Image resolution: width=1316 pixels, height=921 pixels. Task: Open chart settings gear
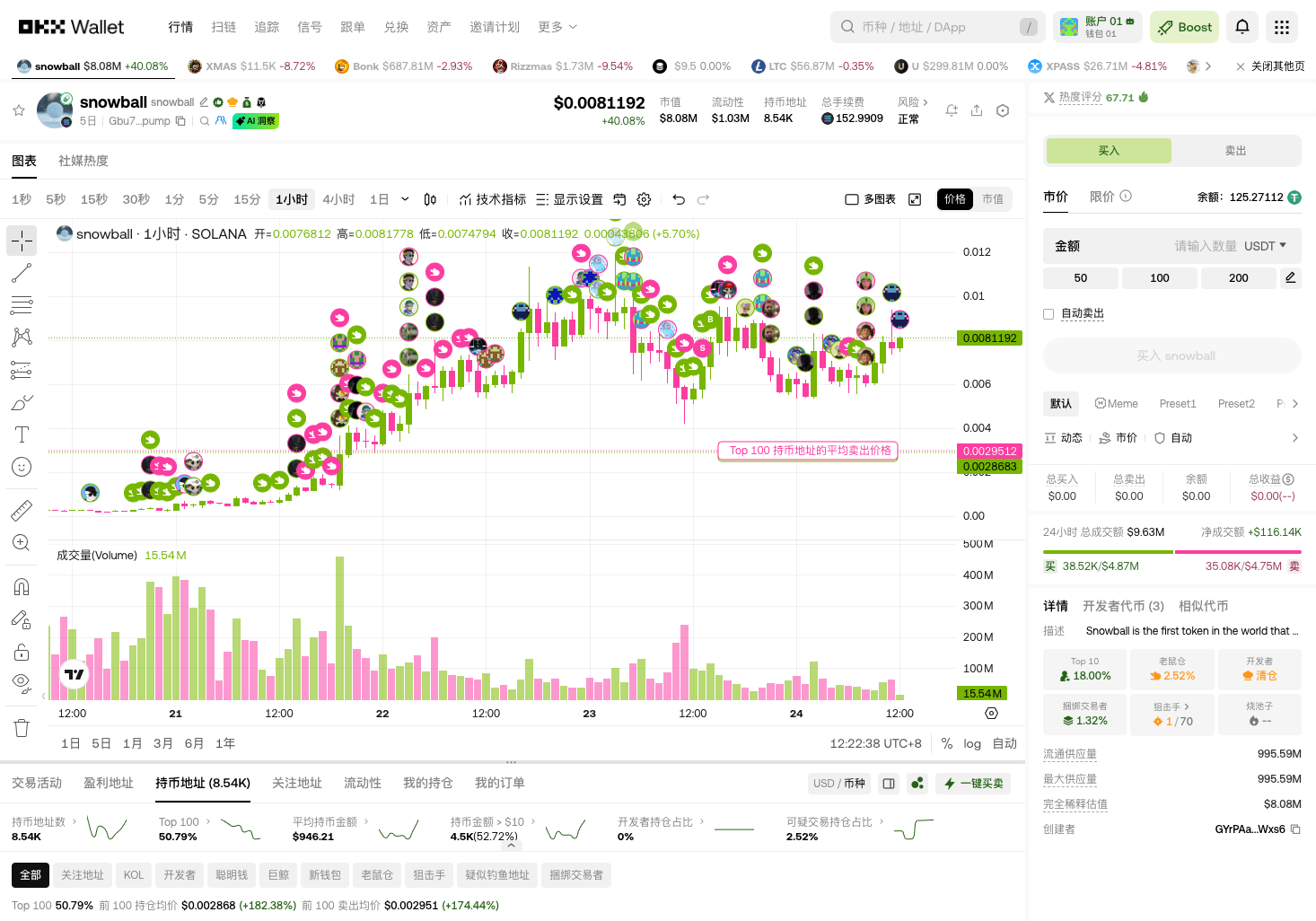click(644, 199)
